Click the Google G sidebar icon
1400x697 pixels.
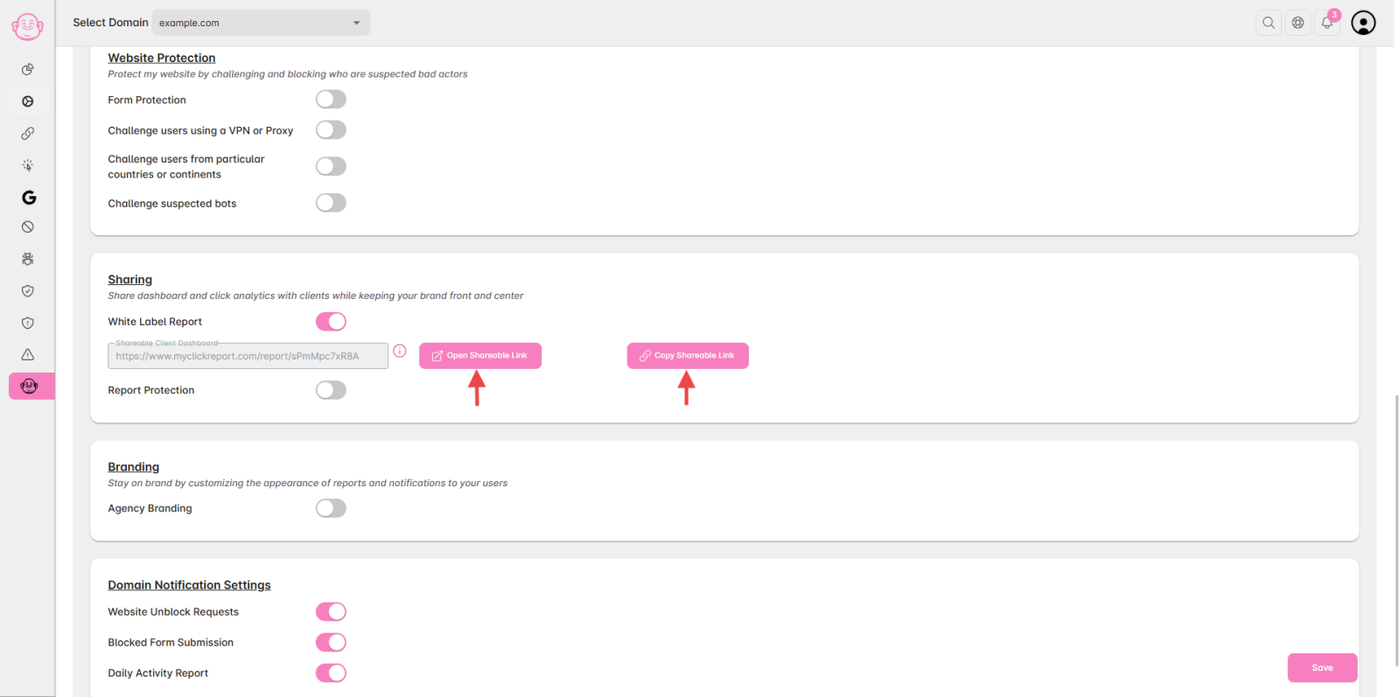tap(28, 197)
